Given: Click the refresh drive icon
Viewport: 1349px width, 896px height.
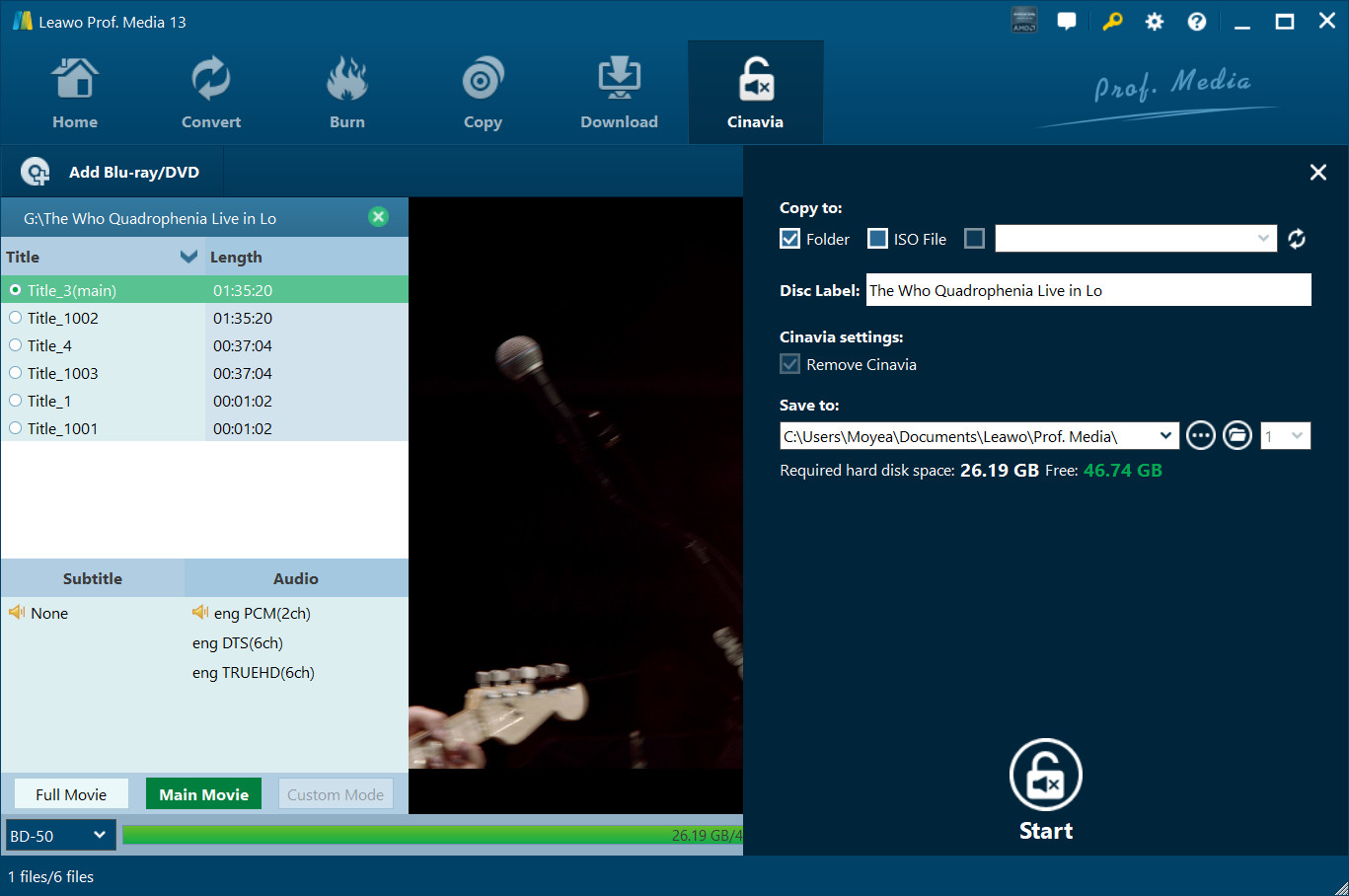Looking at the screenshot, I should [x=1297, y=239].
